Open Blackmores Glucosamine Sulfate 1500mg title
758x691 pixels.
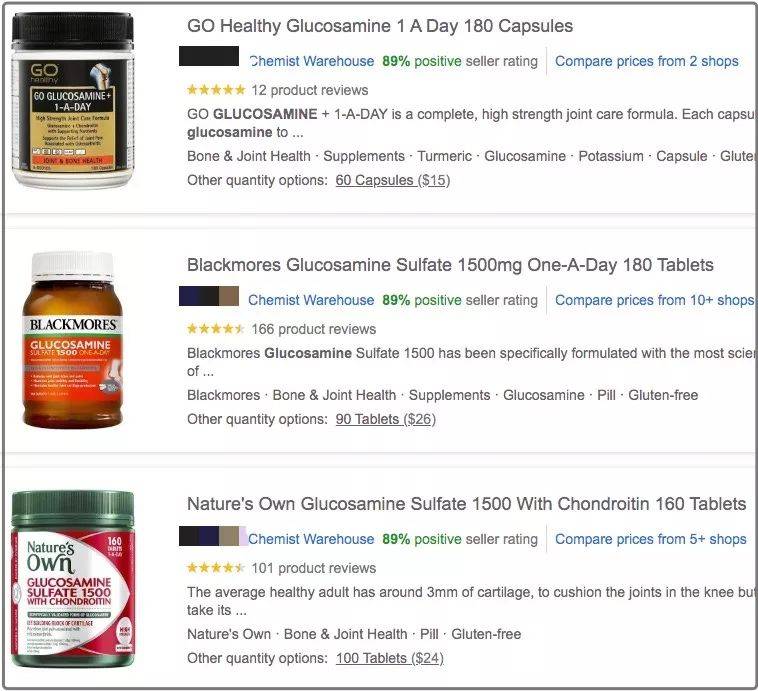coord(450,265)
